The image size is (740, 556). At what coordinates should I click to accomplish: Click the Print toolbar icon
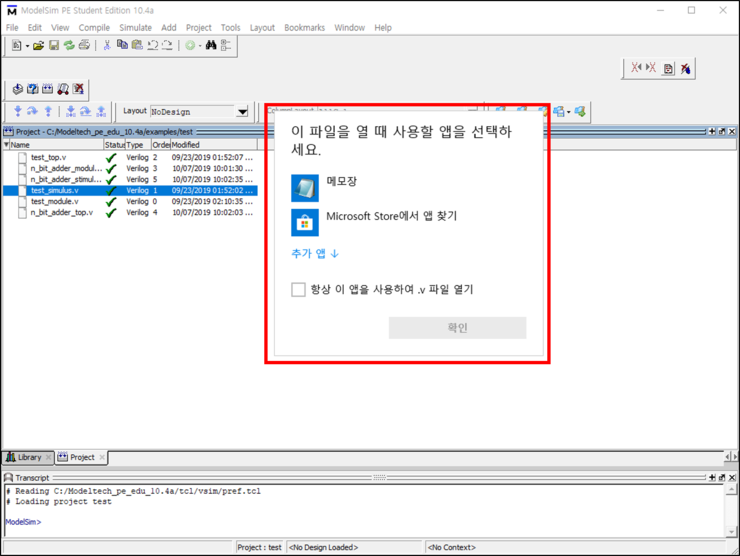coord(84,45)
